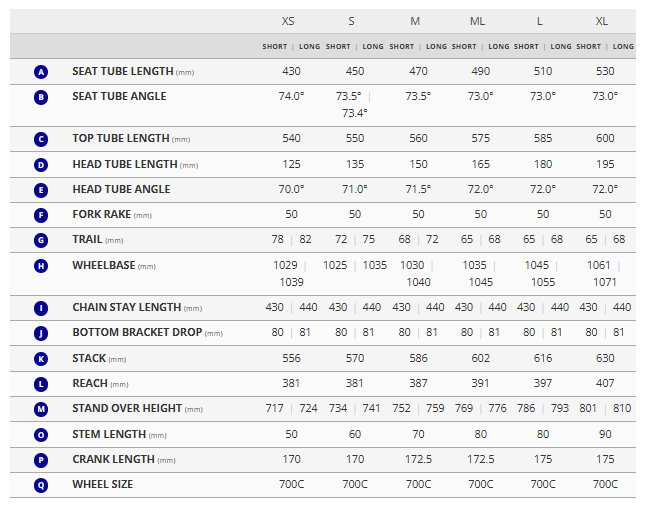The image size is (650, 509).
Task: Click the circled E head angle icon
Action: pyautogui.click(x=41, y=190)
